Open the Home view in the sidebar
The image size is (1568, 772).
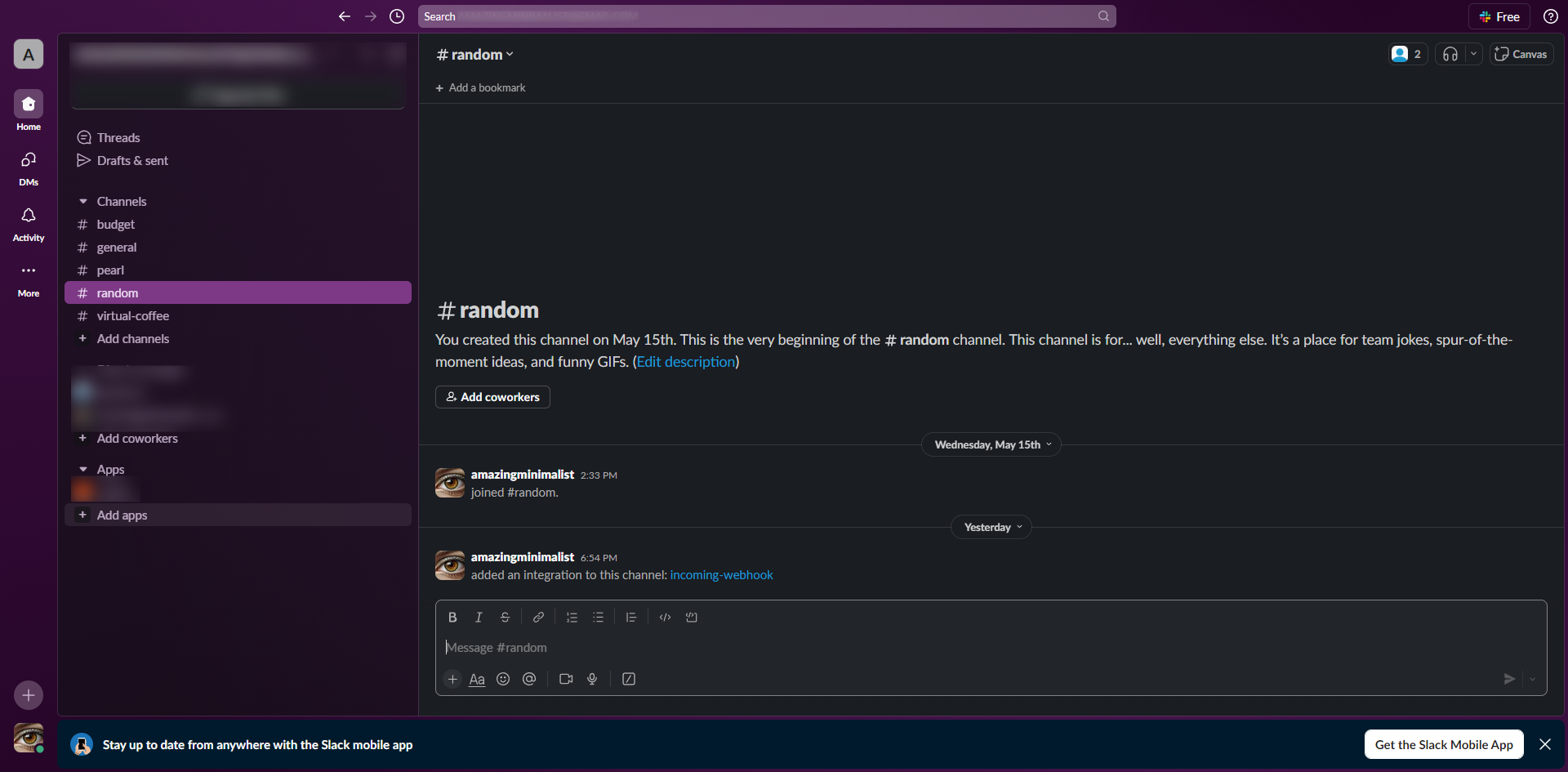click(29, 110)
